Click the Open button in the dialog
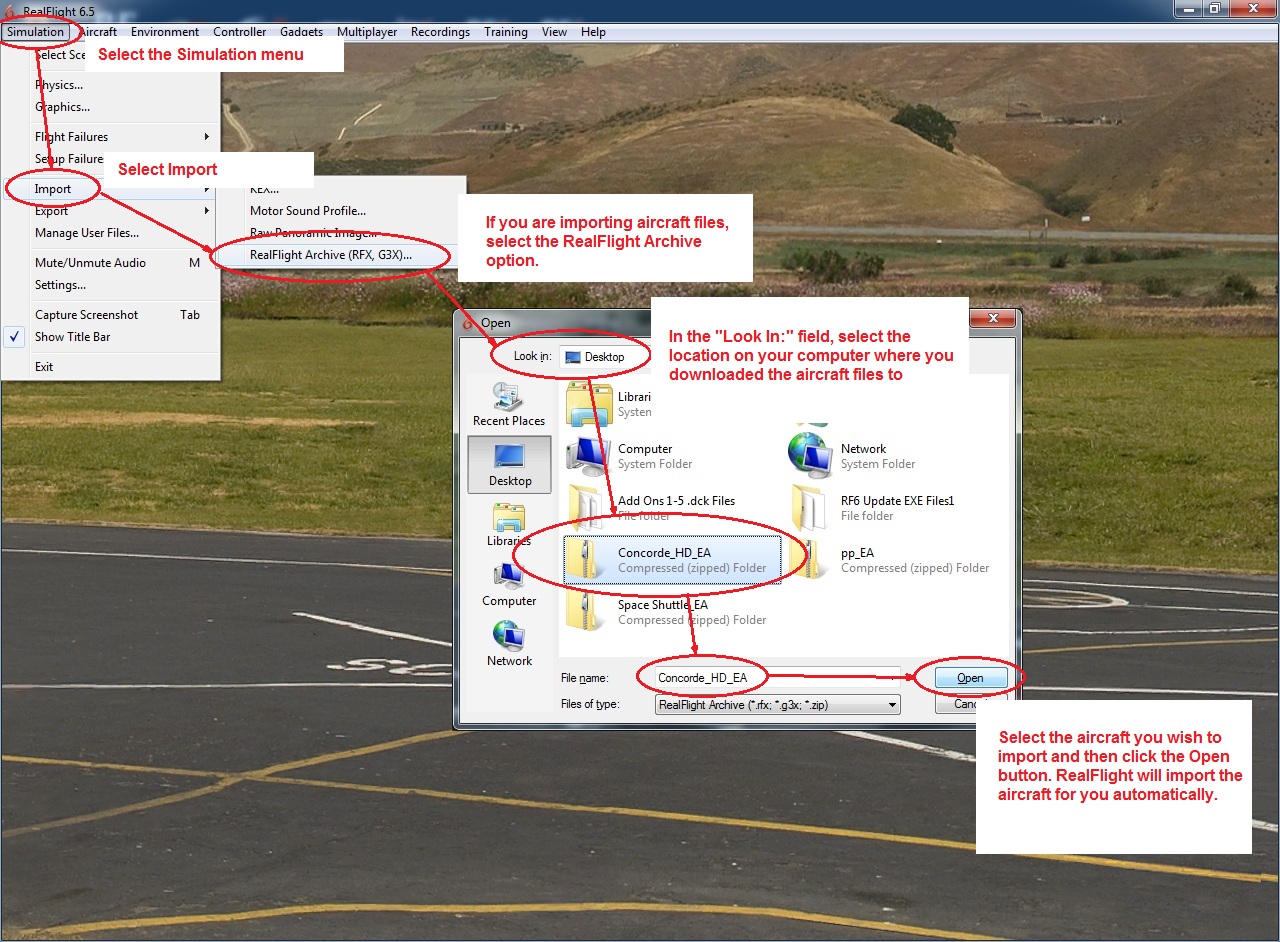 pos(970,678)
